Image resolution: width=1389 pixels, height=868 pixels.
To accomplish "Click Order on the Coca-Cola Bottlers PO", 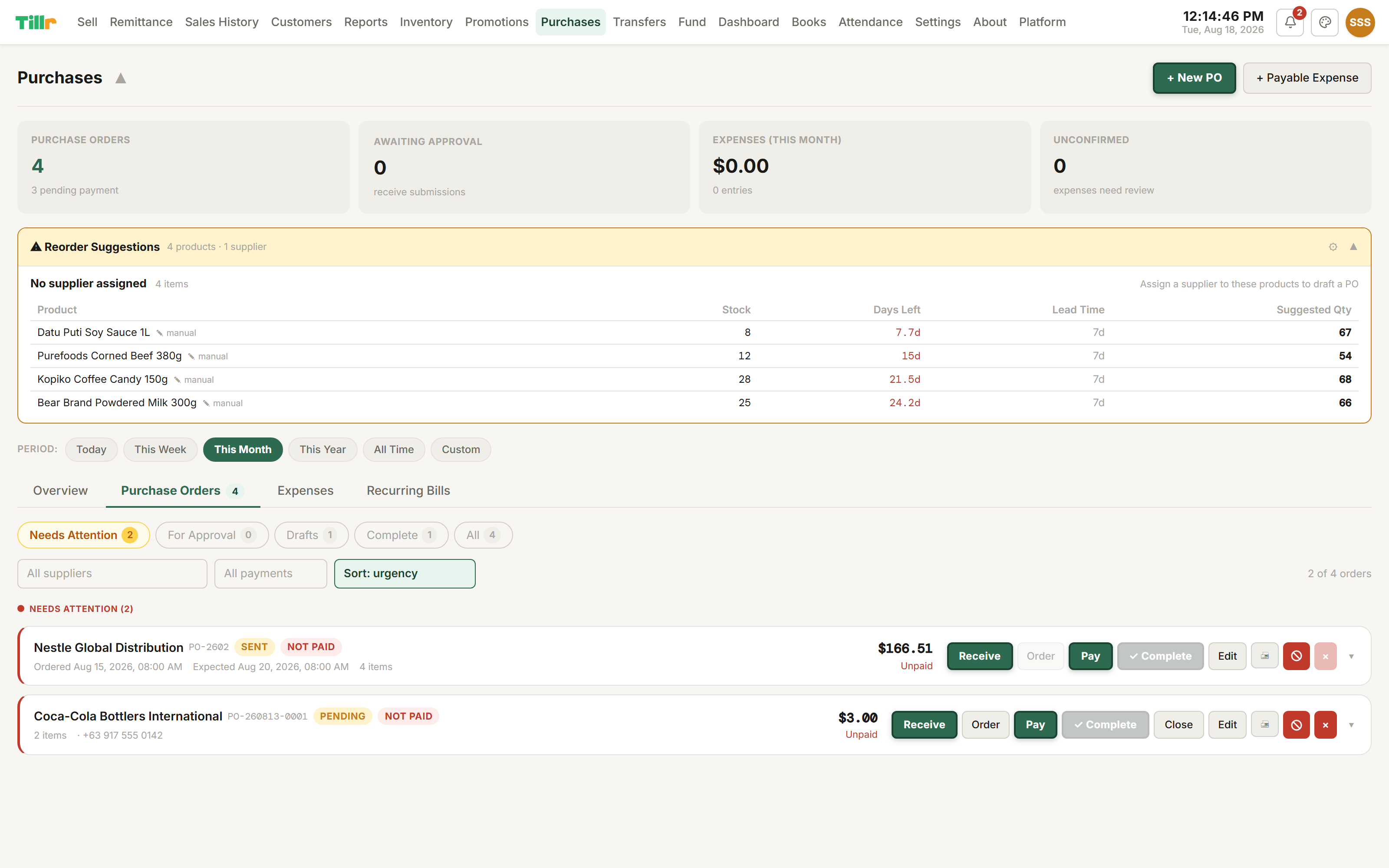I will pos(985,725).
